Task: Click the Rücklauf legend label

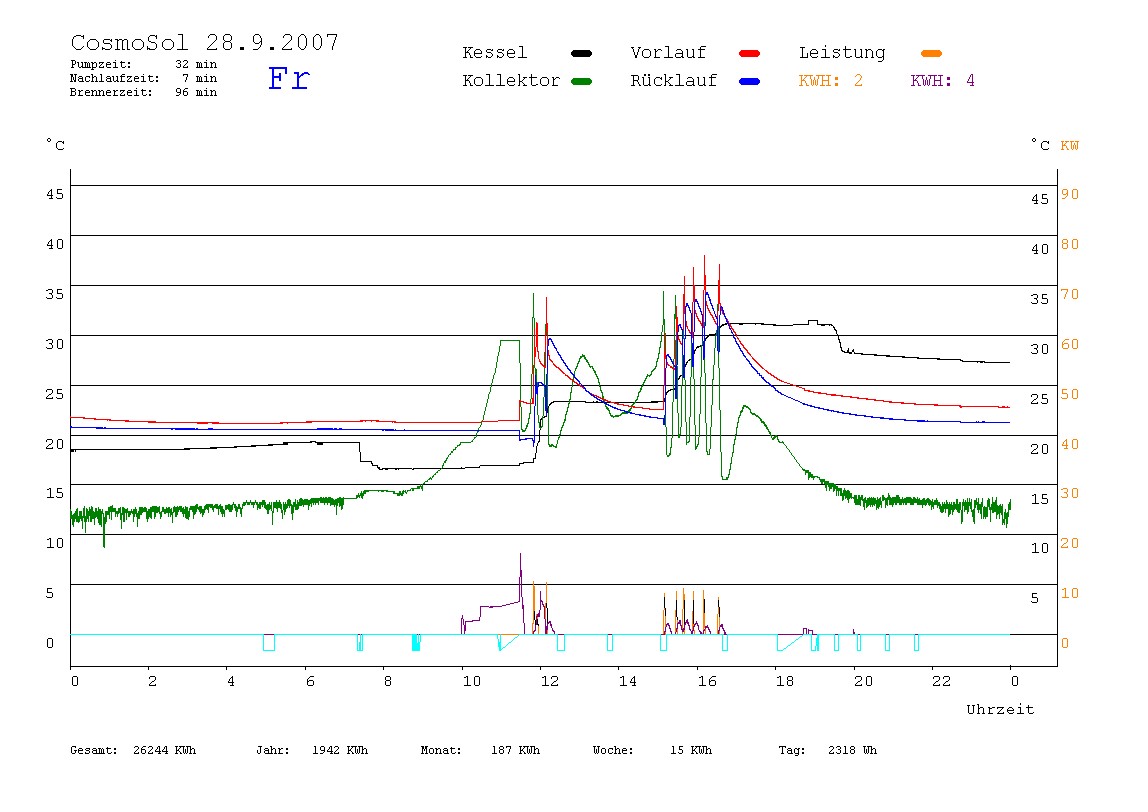Action: (674, 81)
